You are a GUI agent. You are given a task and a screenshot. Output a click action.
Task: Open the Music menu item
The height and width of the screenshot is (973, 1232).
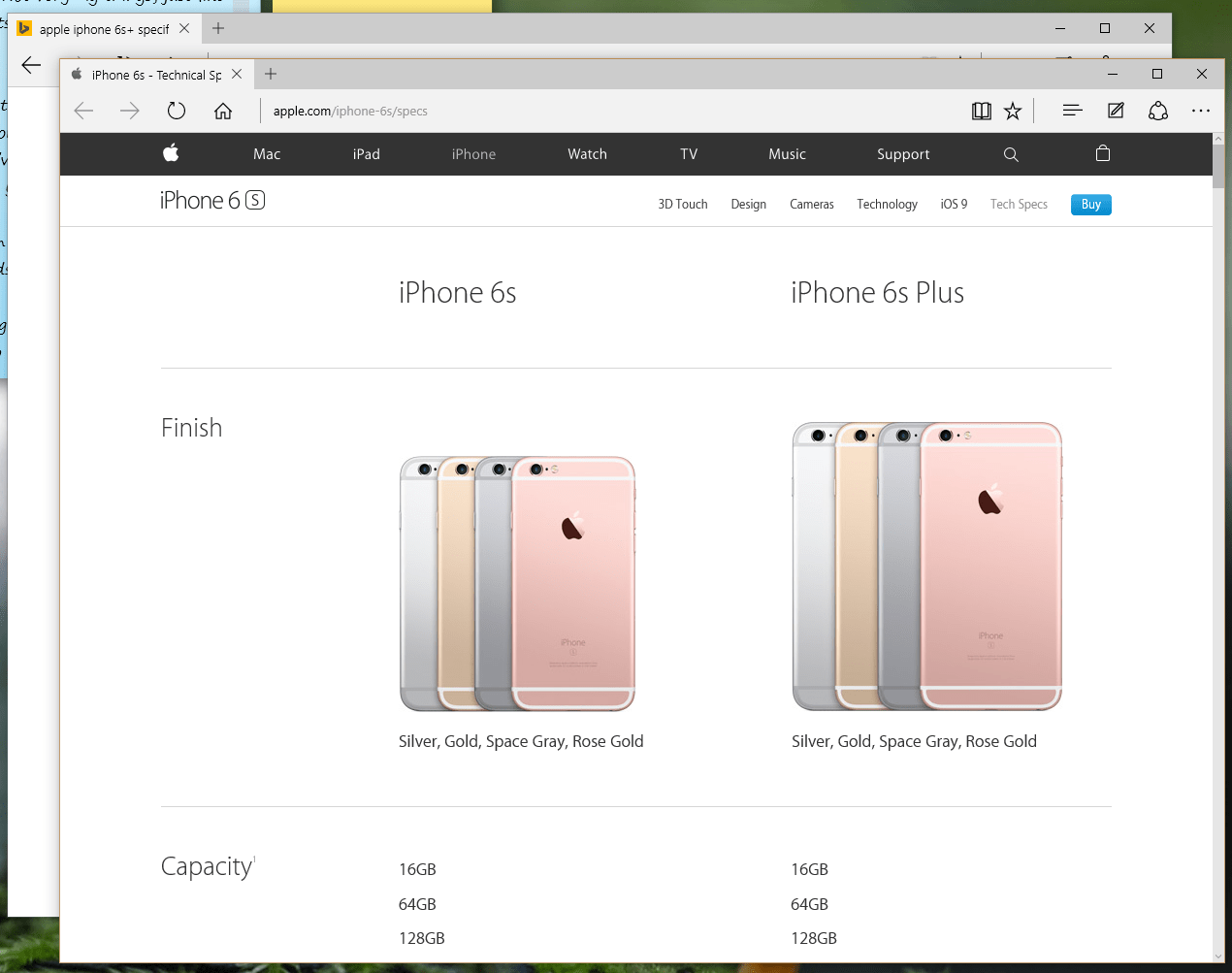[787, 154]
